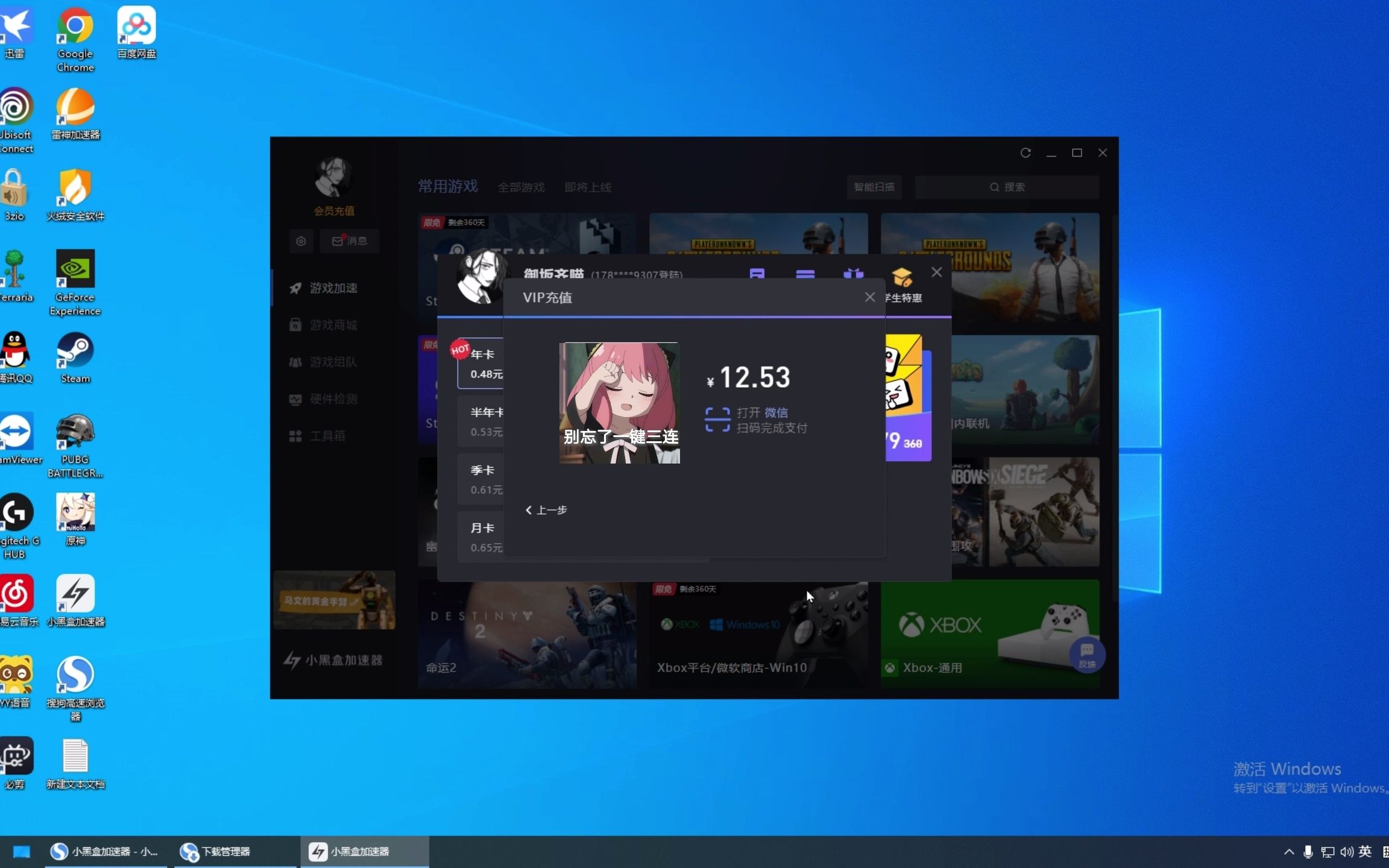This screenshot has height=868, width=1389.
Task: Switch to 全部游戏 all games tab
Action: click(x=520, y=187)
